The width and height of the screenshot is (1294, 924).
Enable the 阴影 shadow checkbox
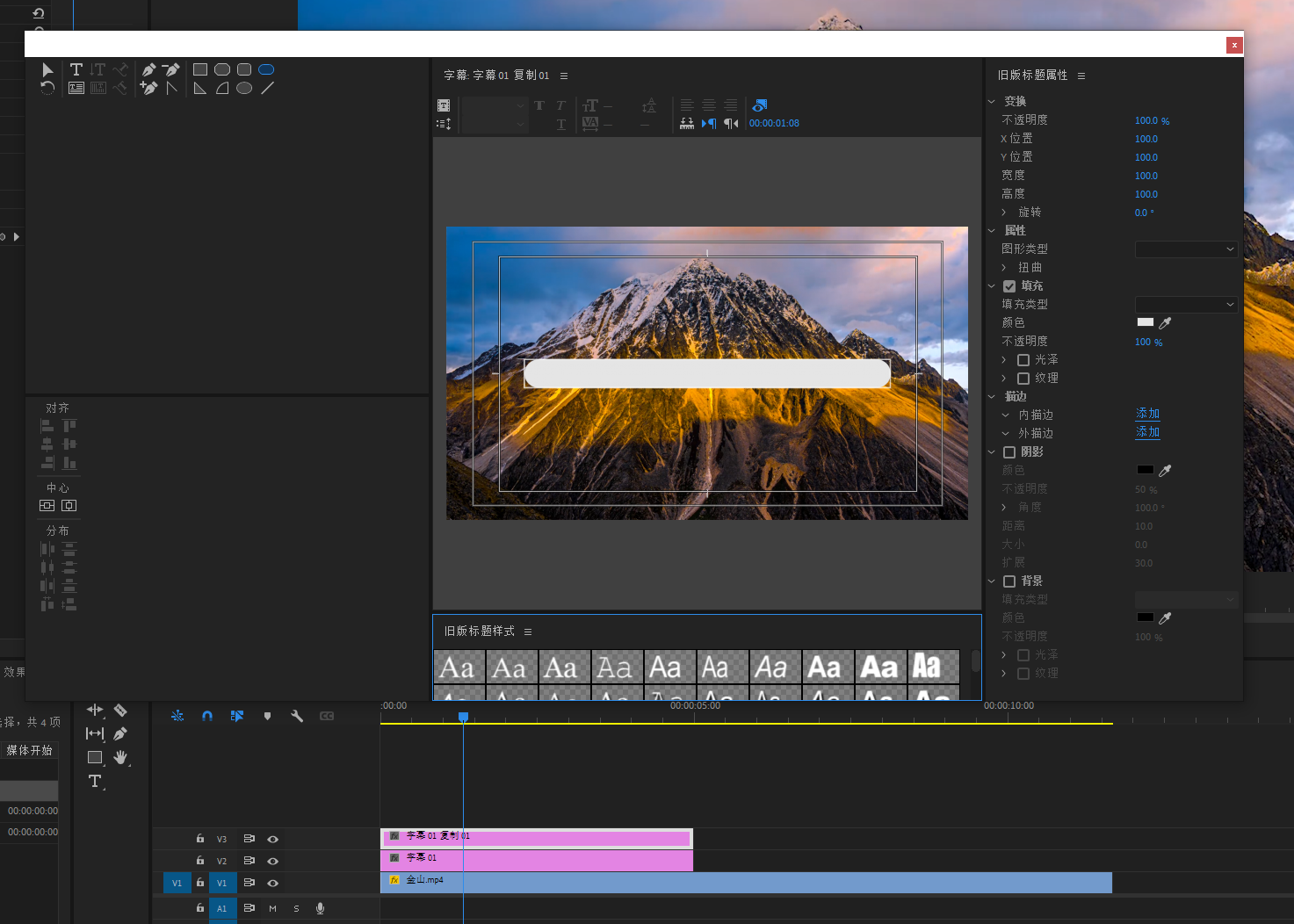point(1009,452)
